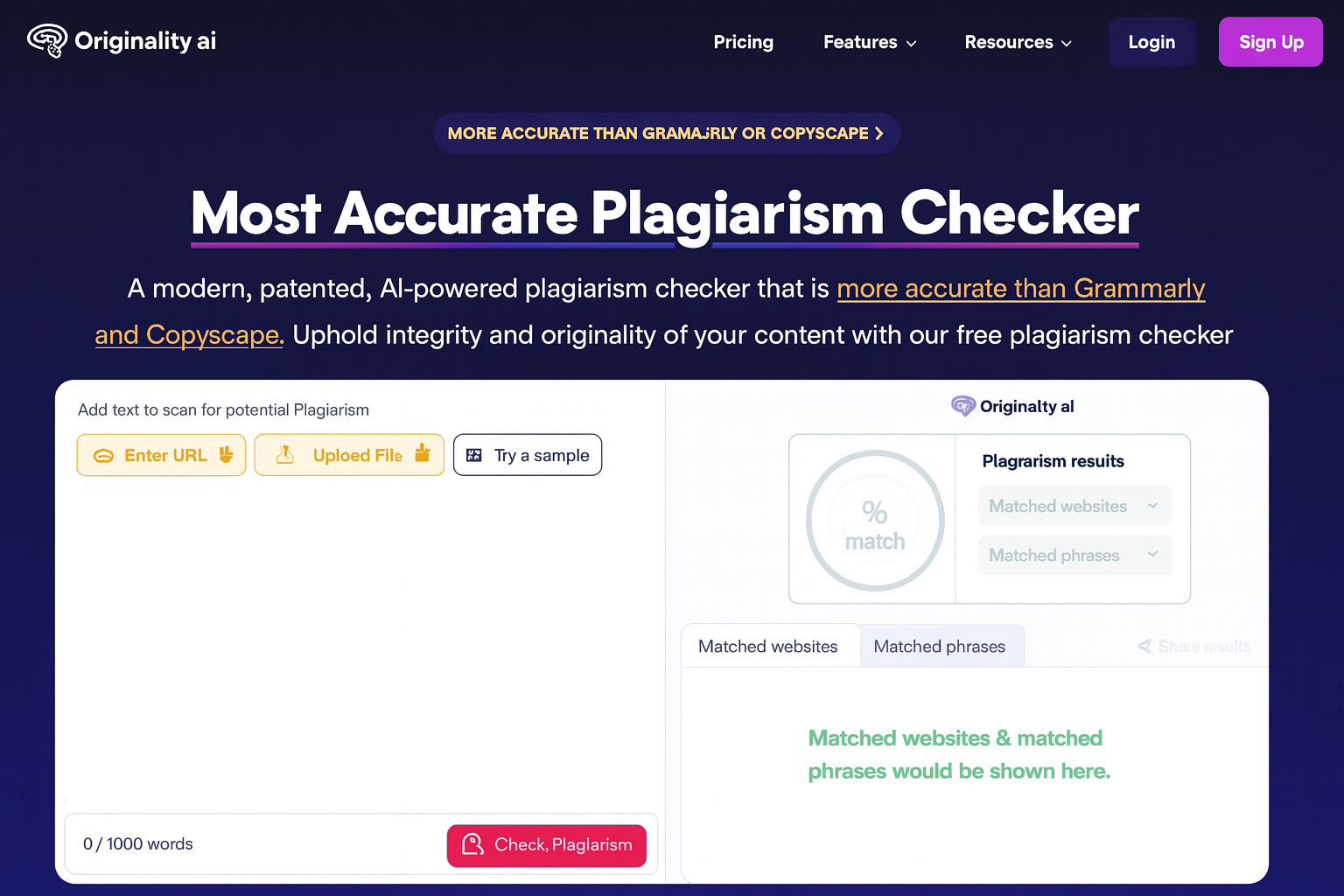Switch to the Matched websites tab

767,647
